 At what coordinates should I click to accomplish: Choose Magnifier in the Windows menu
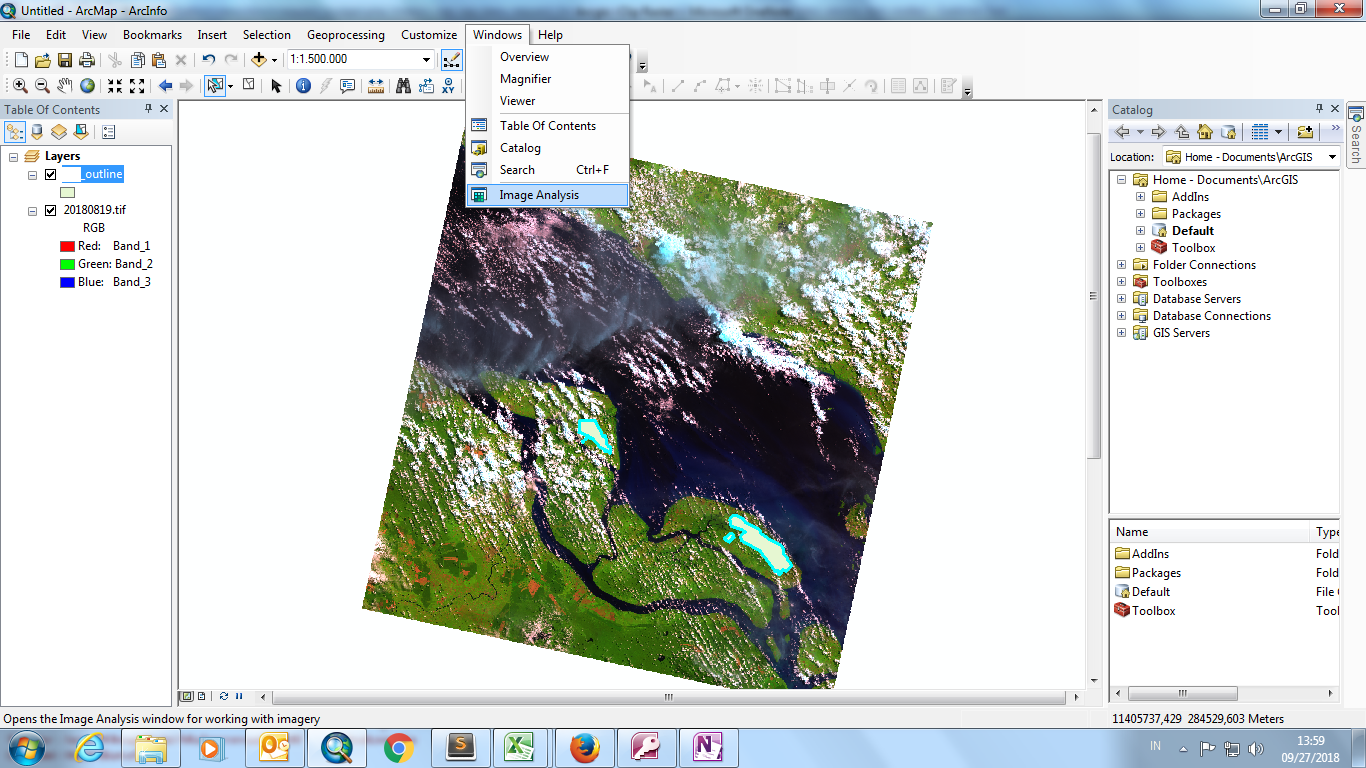pos(525,79)
